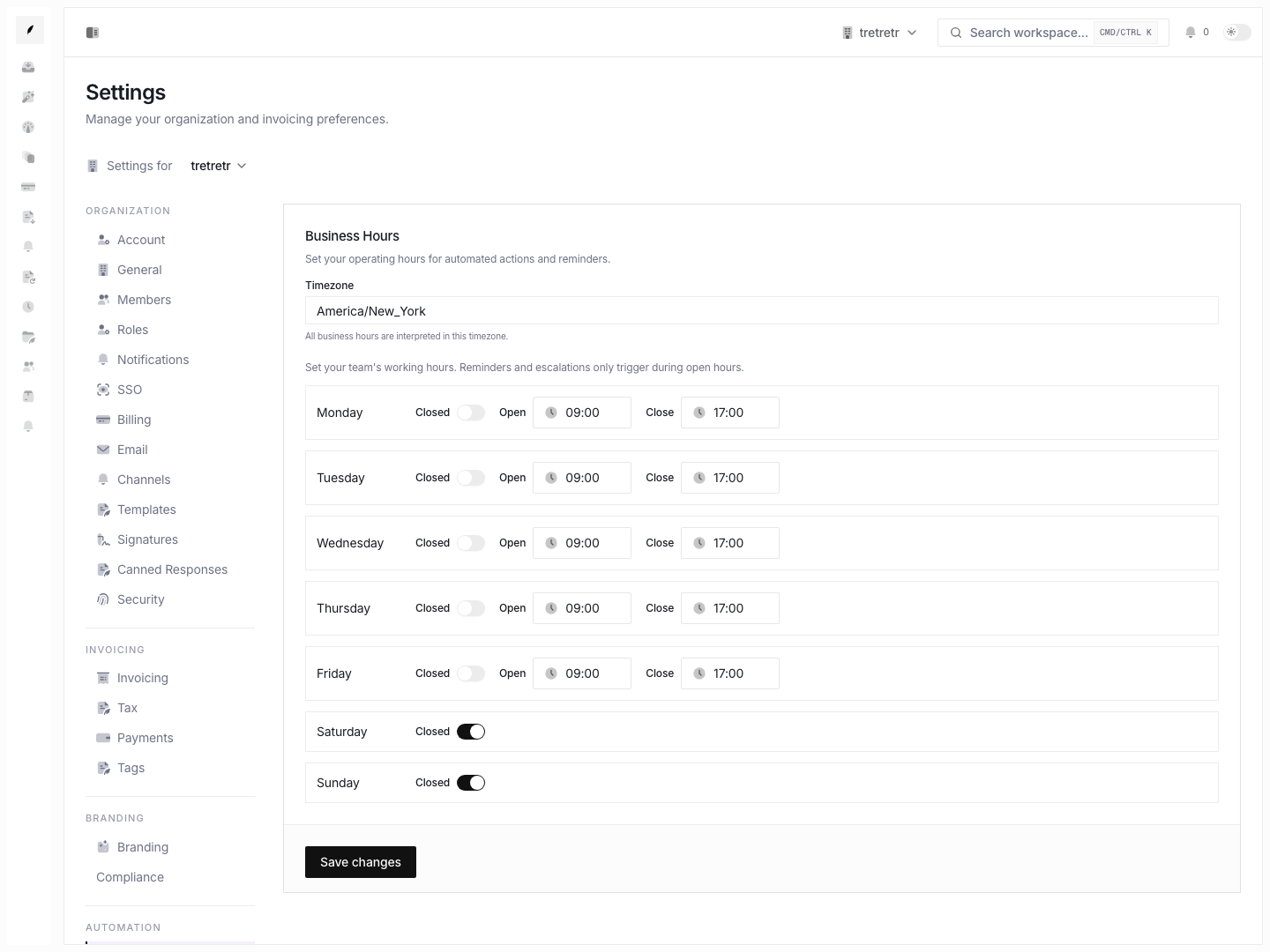Expand the Settings for tretretr dropdown

pyautogui.click(x=219, y=166)
